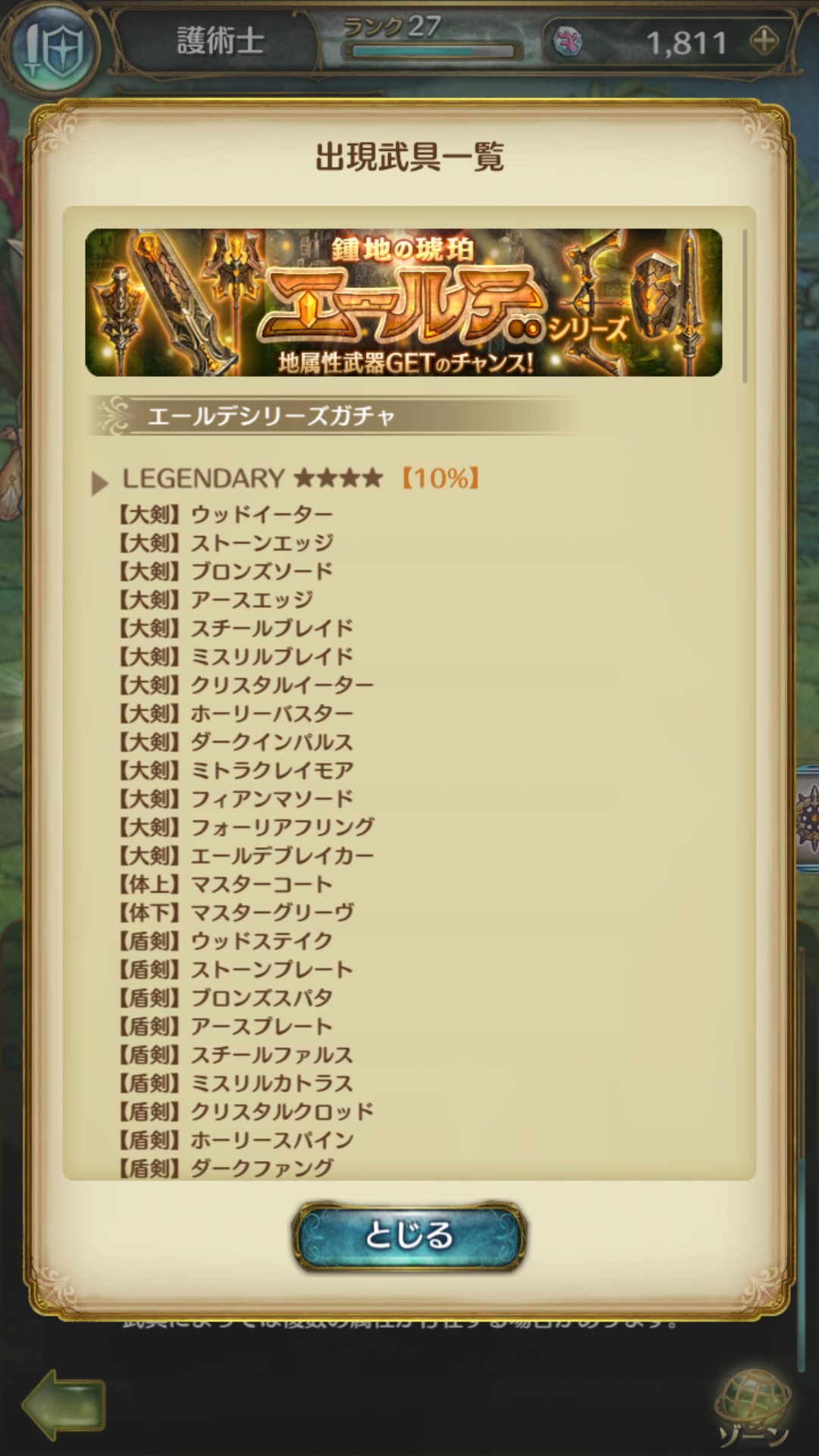Collapse the LEGENDARY triangle arrow
The height and width of the screenshot is (1456, 819).
[x=99, y=482]
